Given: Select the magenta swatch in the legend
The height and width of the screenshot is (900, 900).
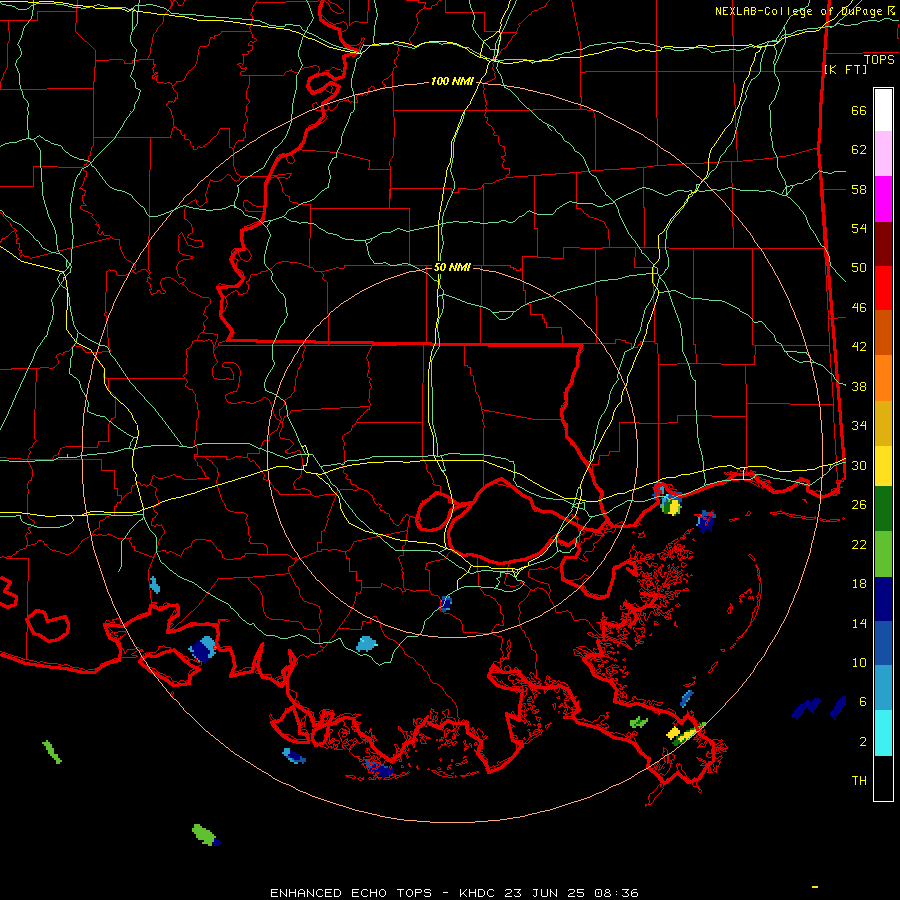Looking at the screenshot, I should tap(883, 199).
